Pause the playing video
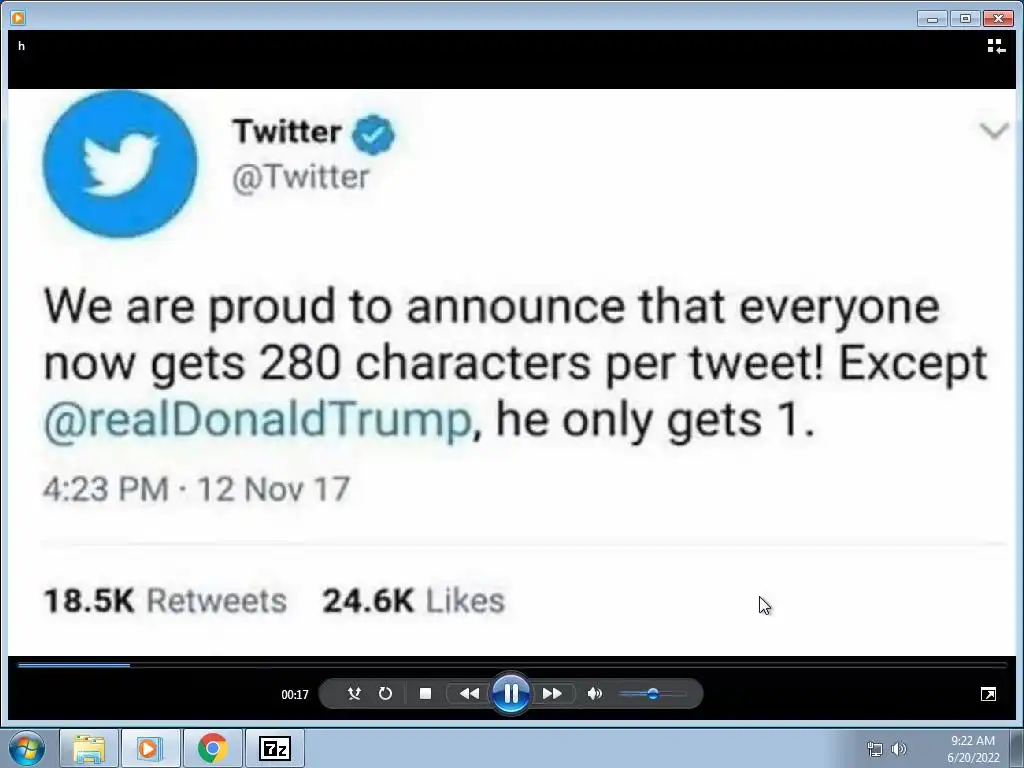1024x768 pixels. pos(511,693)
